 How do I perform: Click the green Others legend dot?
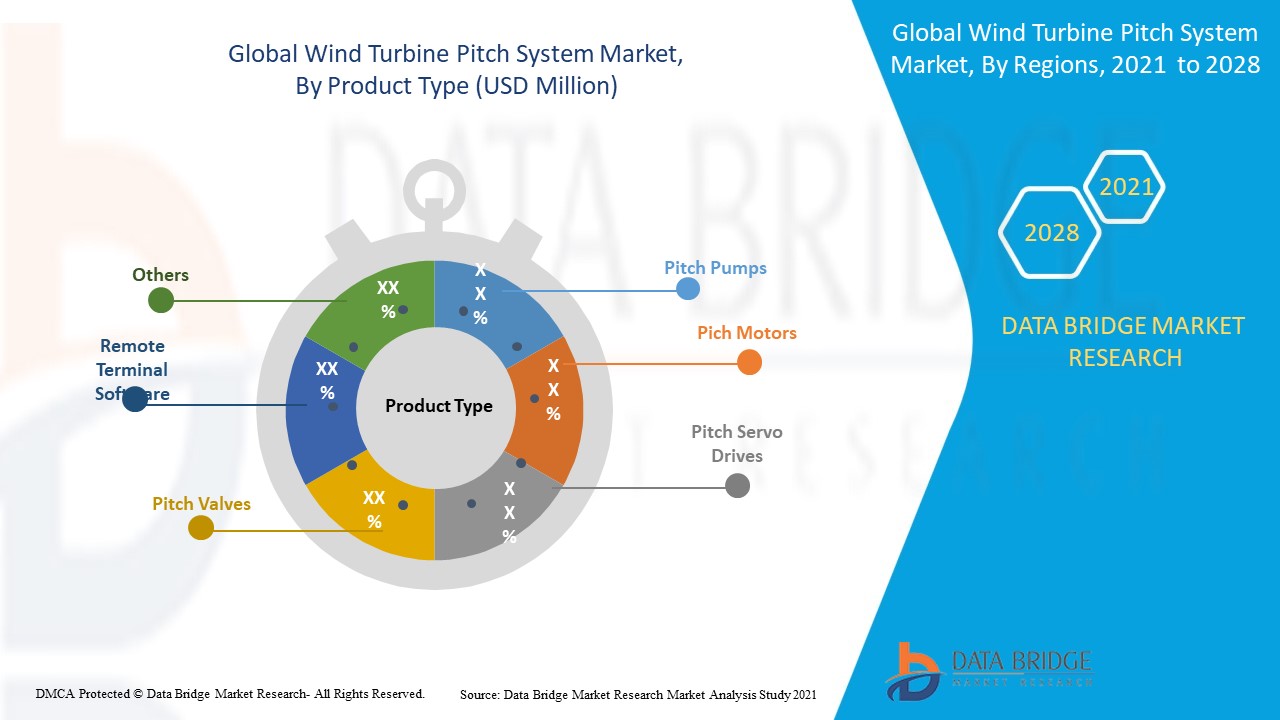tap(161, 300)
